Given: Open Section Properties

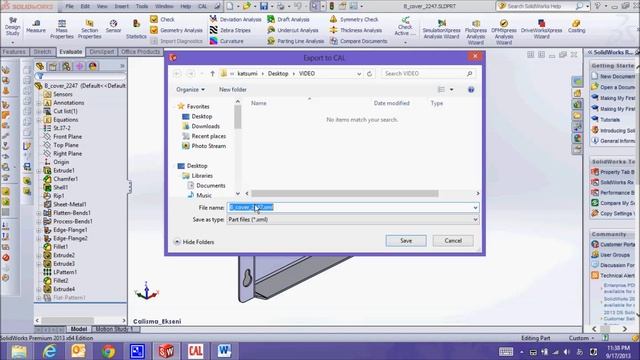Looking at the screenshot, I should (89, 29).
